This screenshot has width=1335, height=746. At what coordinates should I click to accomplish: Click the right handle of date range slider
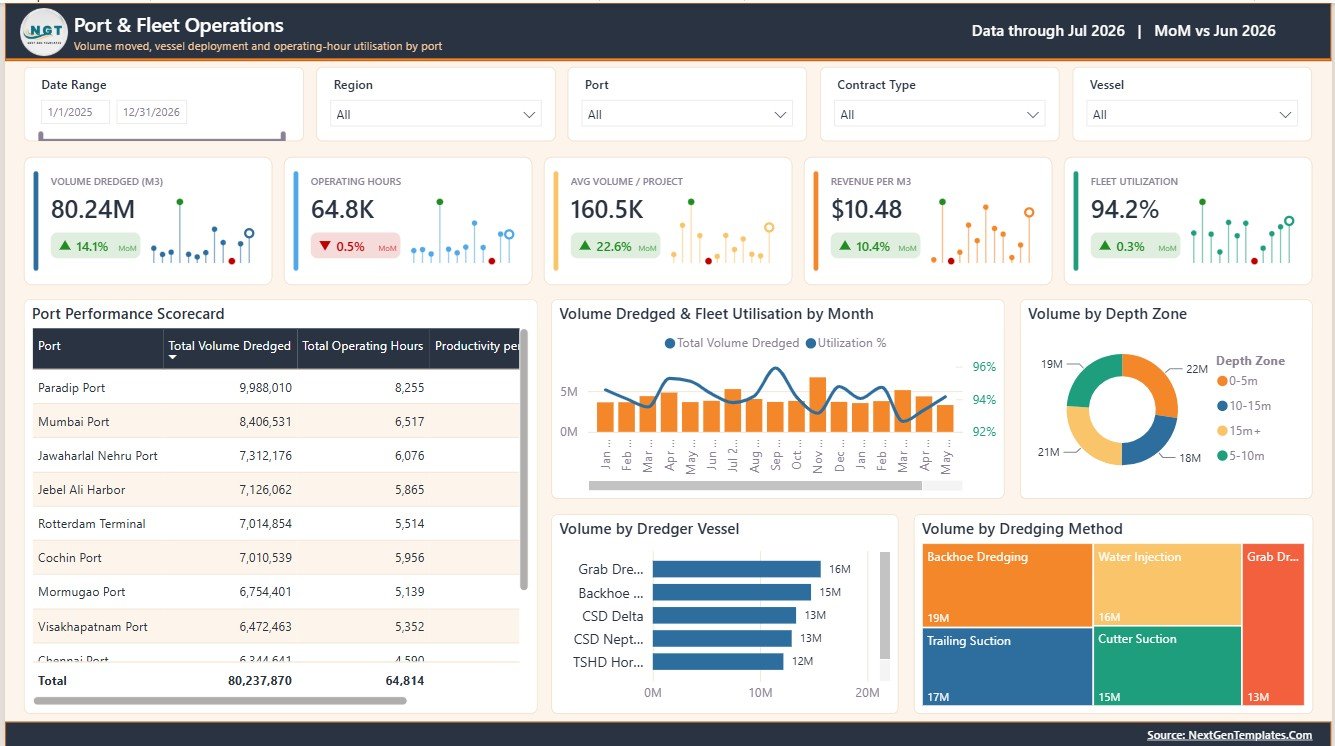click(283, 135)
